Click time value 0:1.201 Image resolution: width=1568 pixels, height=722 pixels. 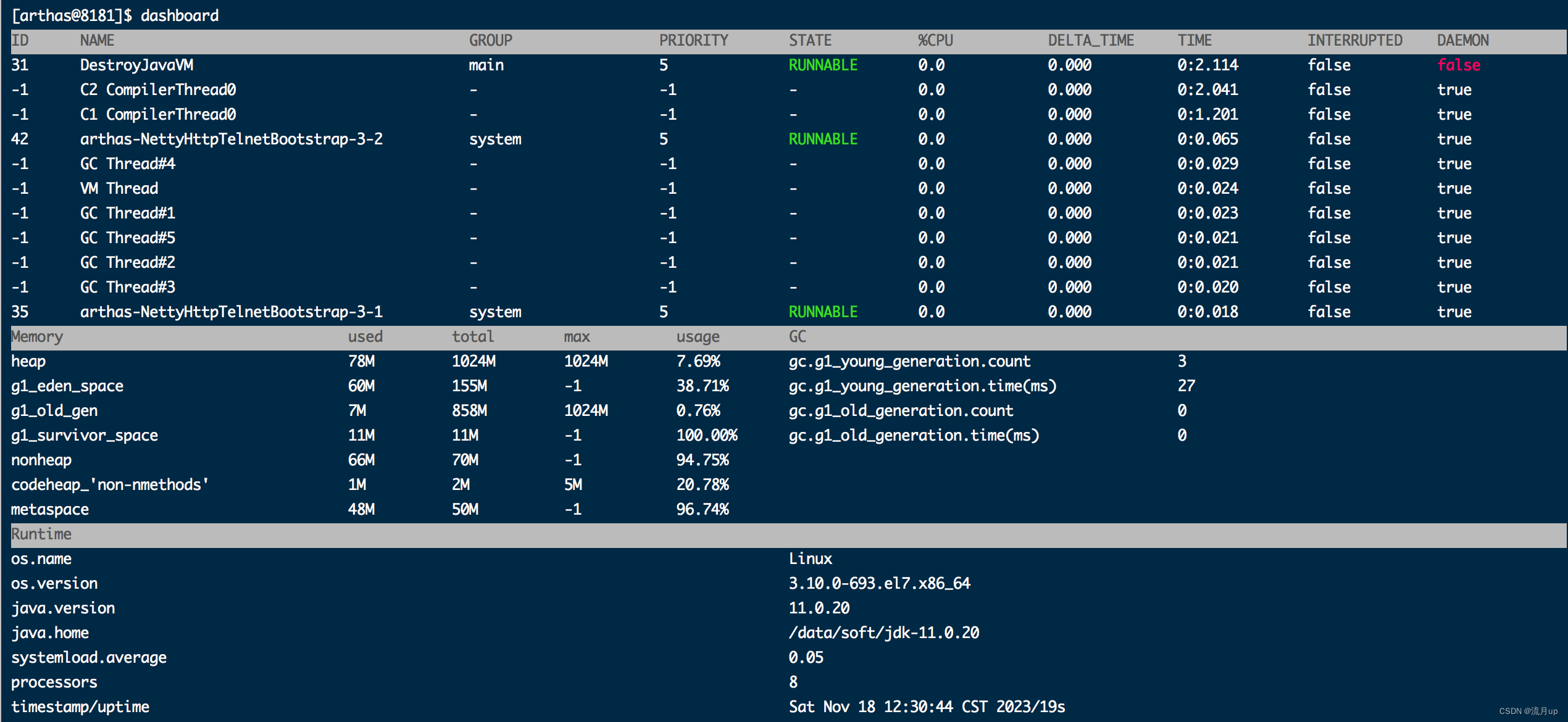tap(1207, 114)
